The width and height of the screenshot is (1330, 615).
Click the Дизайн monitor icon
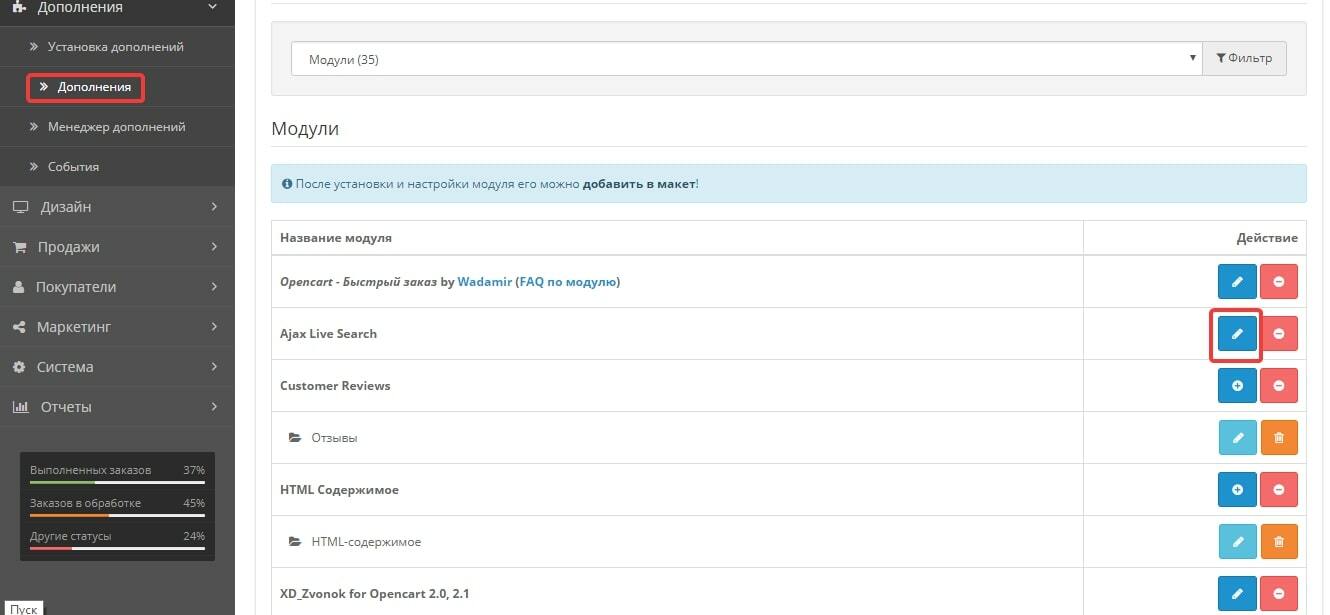pyautogui.click(x=20, y=207)
